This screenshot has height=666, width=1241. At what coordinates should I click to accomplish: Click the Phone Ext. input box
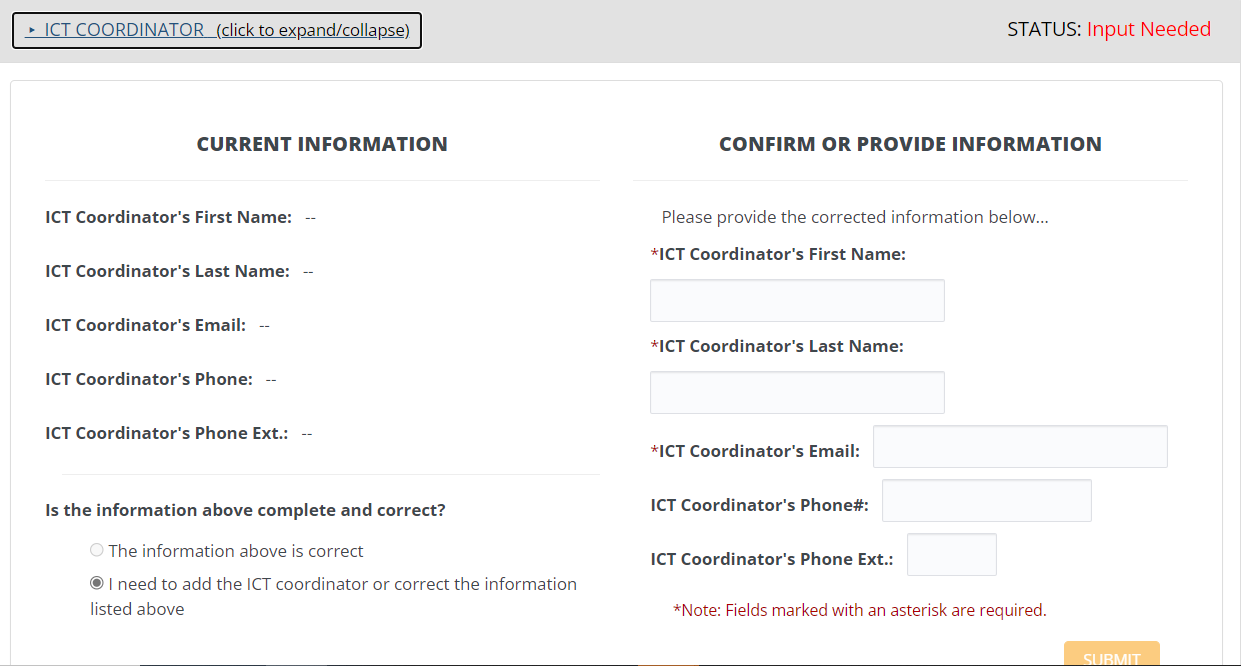point(951,555)
